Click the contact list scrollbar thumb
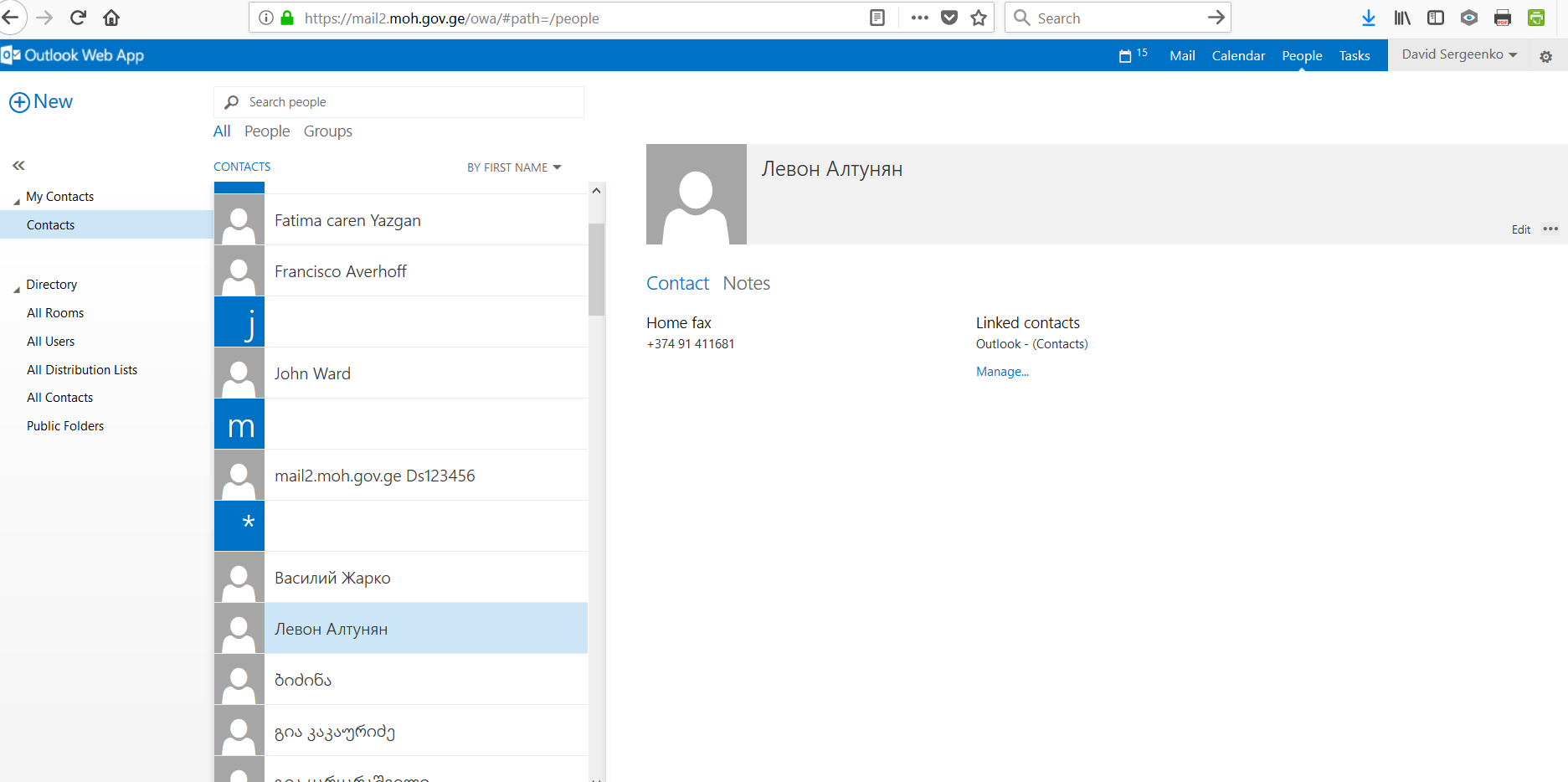Viewport: 1568px width, 782px height. coord(596,268)
